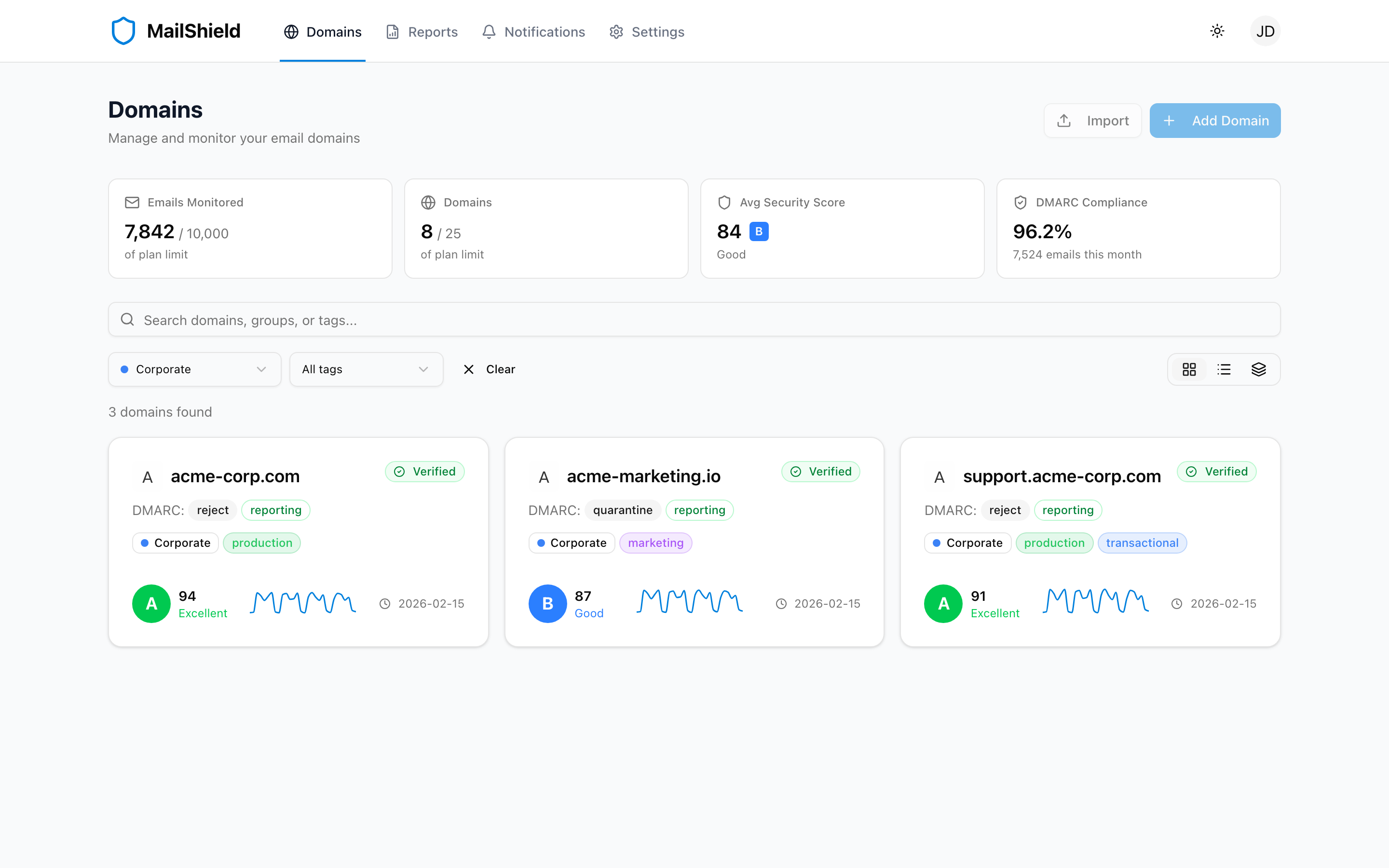Open the All tags filter dropdown

coord(366,369)
